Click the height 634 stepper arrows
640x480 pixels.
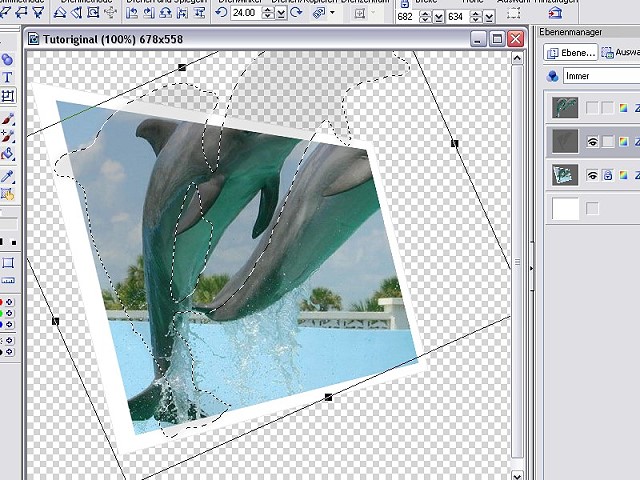[476, 17]
